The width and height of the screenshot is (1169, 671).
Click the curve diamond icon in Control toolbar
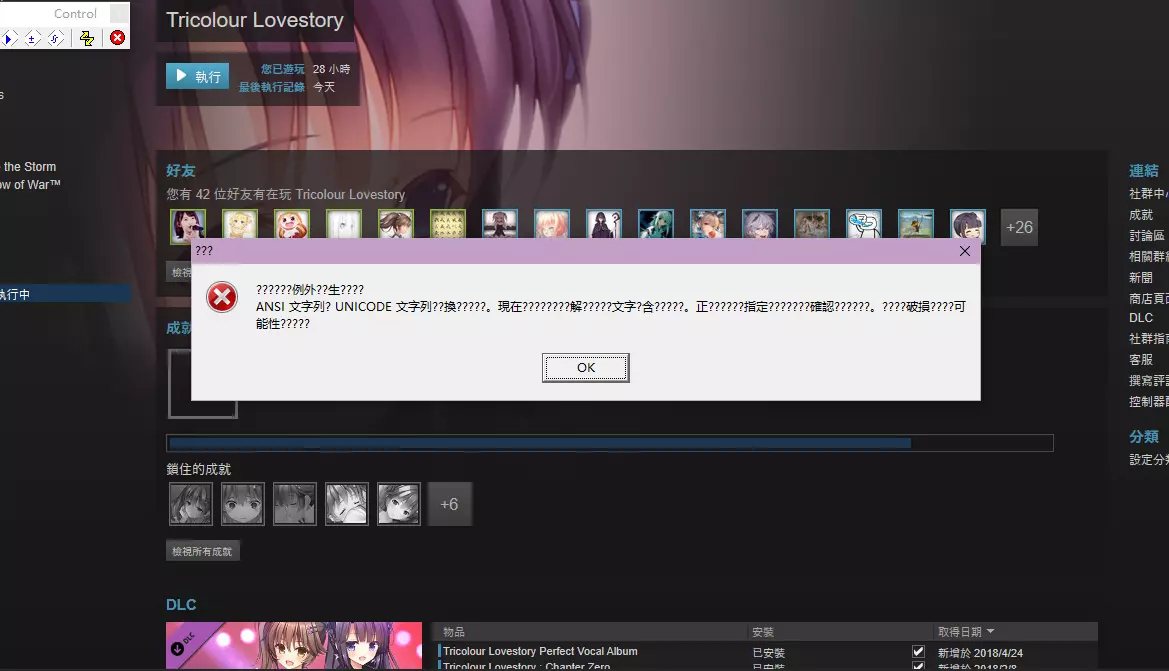(x=55, y=38)
